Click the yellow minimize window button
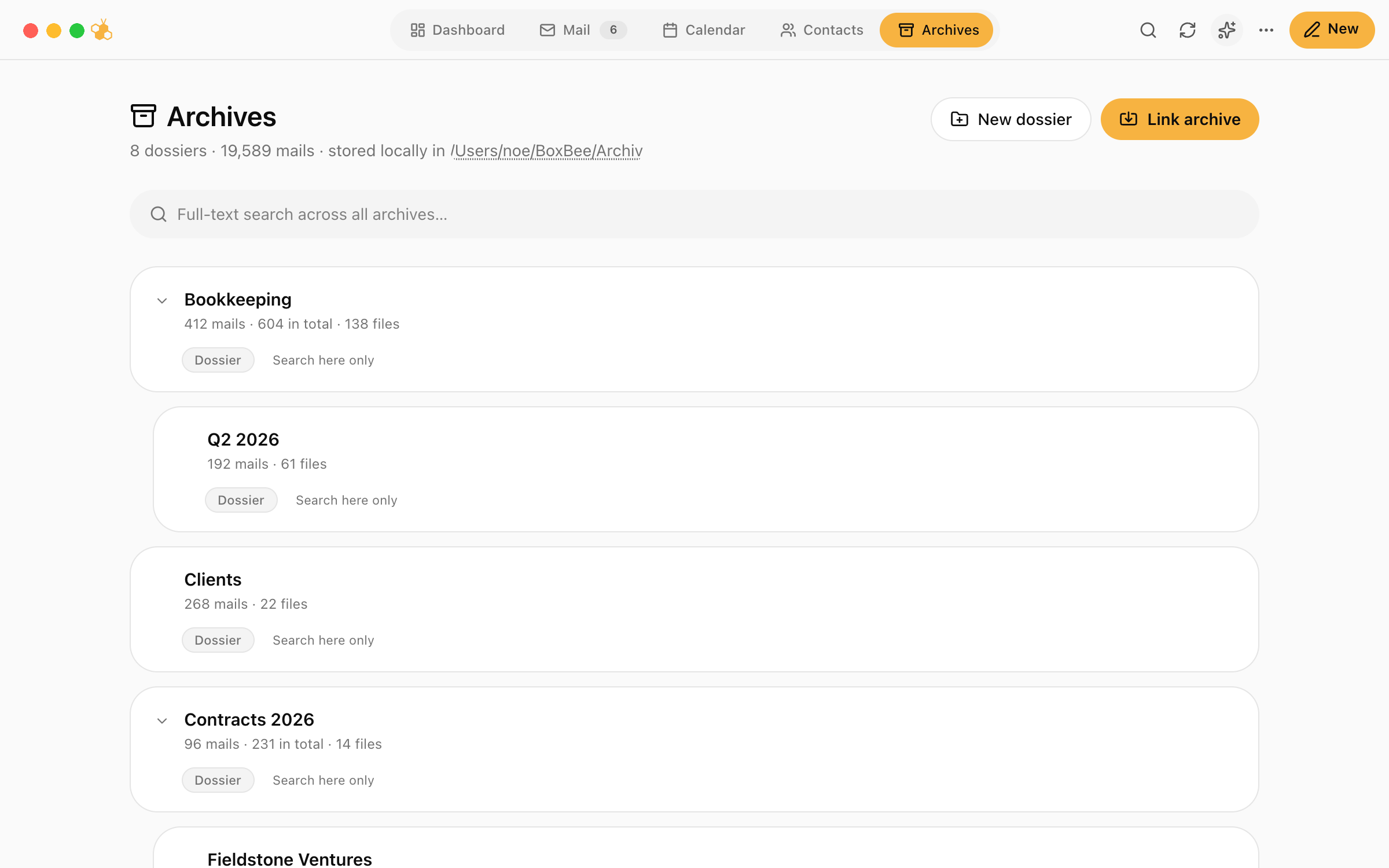This screenshot has width=1389, height=868. point(54,30)
